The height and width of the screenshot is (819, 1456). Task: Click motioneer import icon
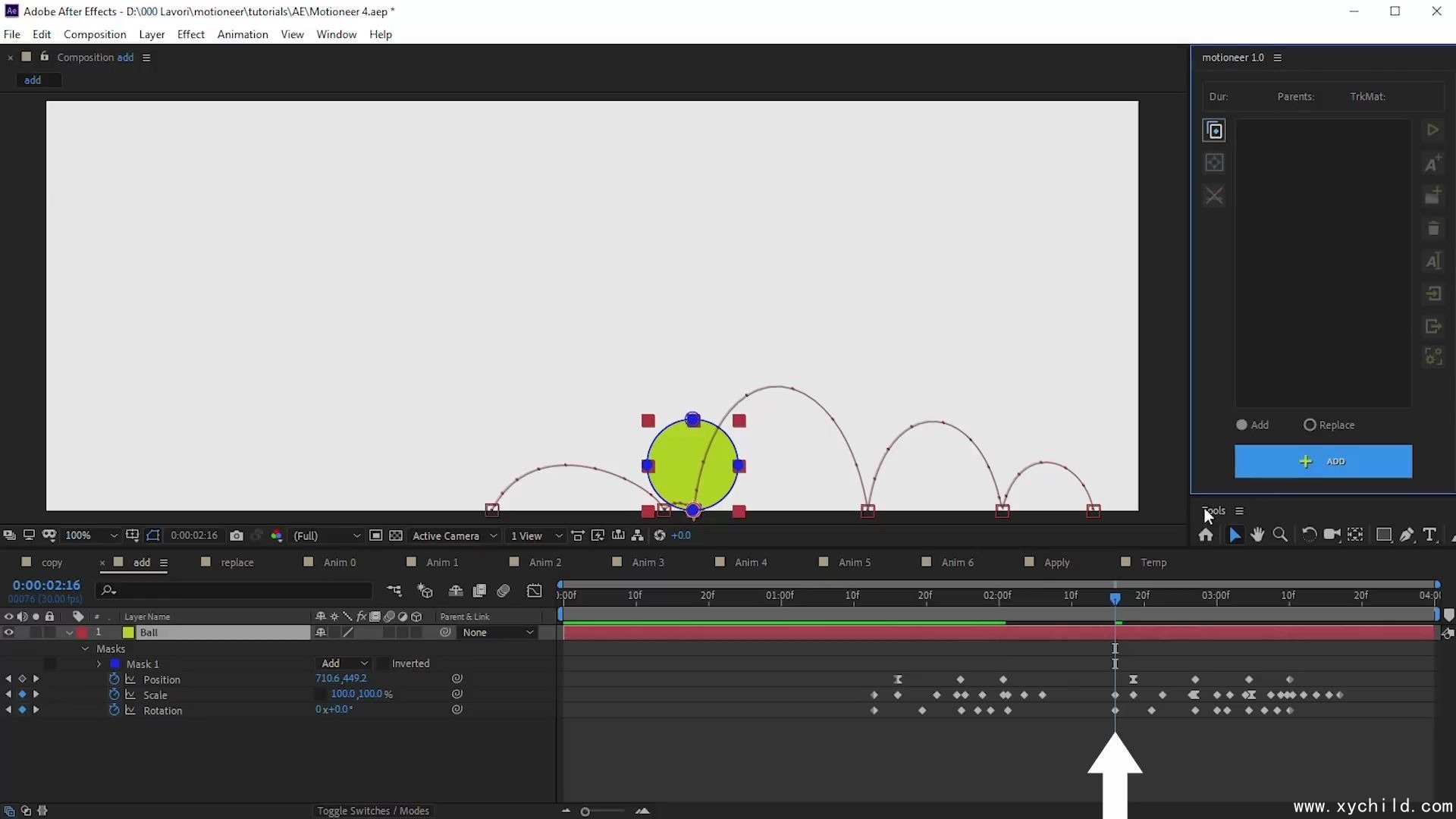(x=1432, y=293)
